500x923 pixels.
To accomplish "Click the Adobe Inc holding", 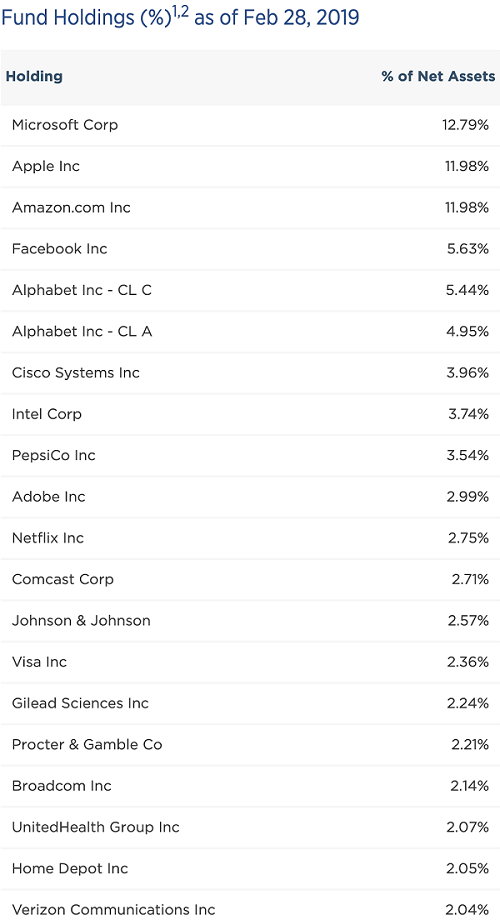I will (49, 497).
